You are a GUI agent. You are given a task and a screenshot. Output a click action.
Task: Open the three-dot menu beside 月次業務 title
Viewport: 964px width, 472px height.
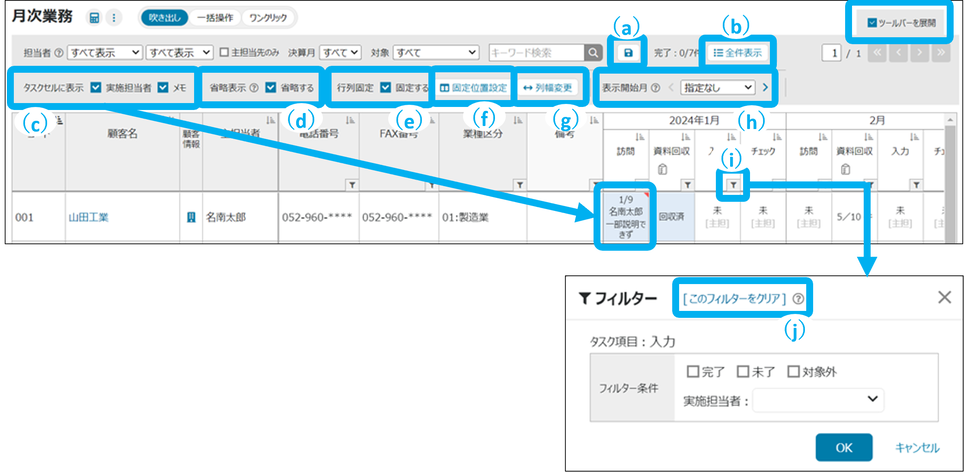pyautogui.click(x=113, y=18)
